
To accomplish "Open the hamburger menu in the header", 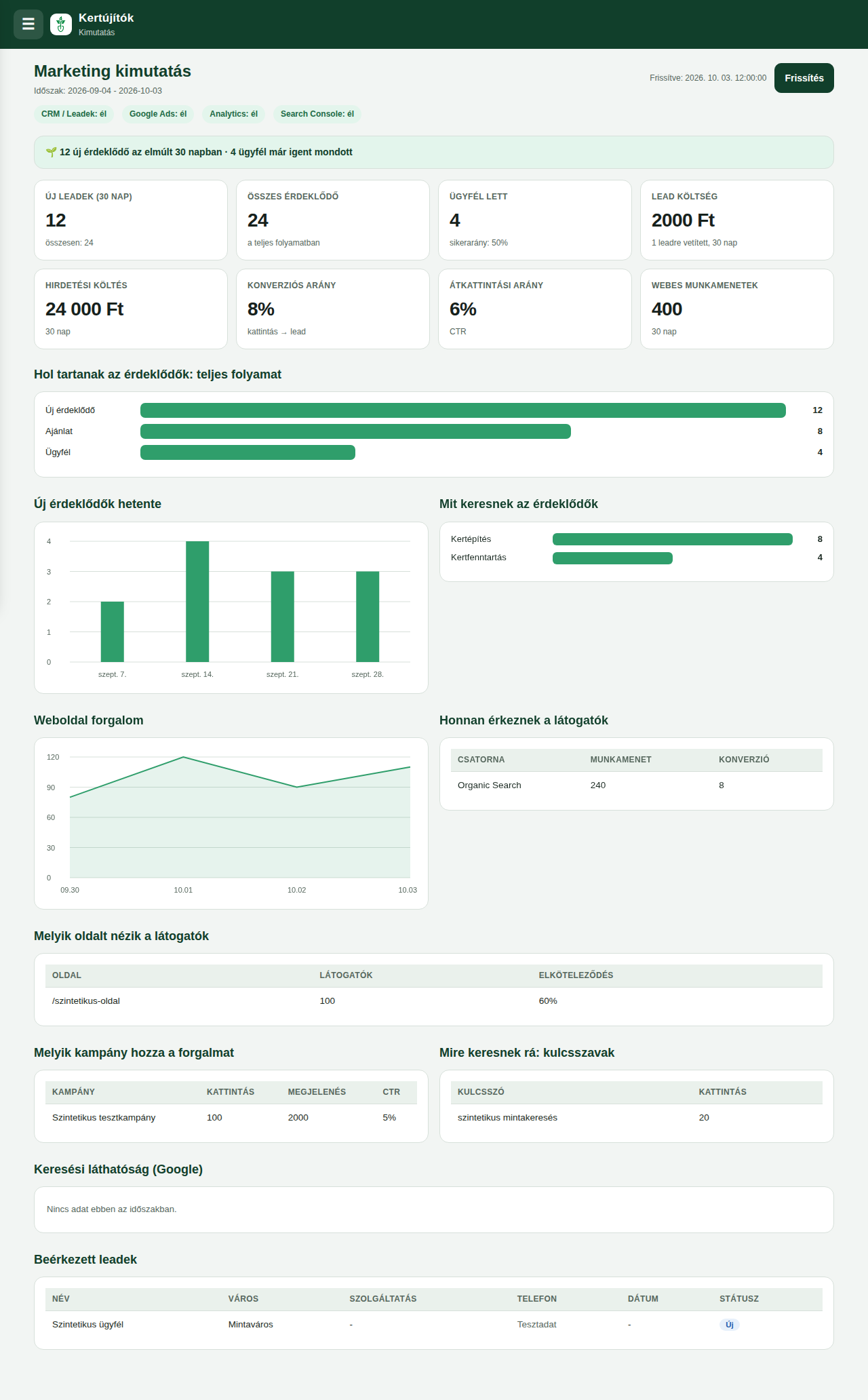I will 28,24.
